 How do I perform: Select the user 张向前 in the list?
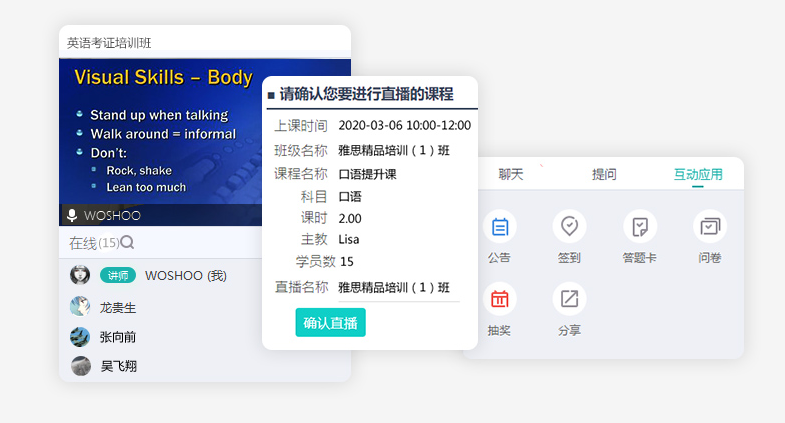[x=118, y=337]
